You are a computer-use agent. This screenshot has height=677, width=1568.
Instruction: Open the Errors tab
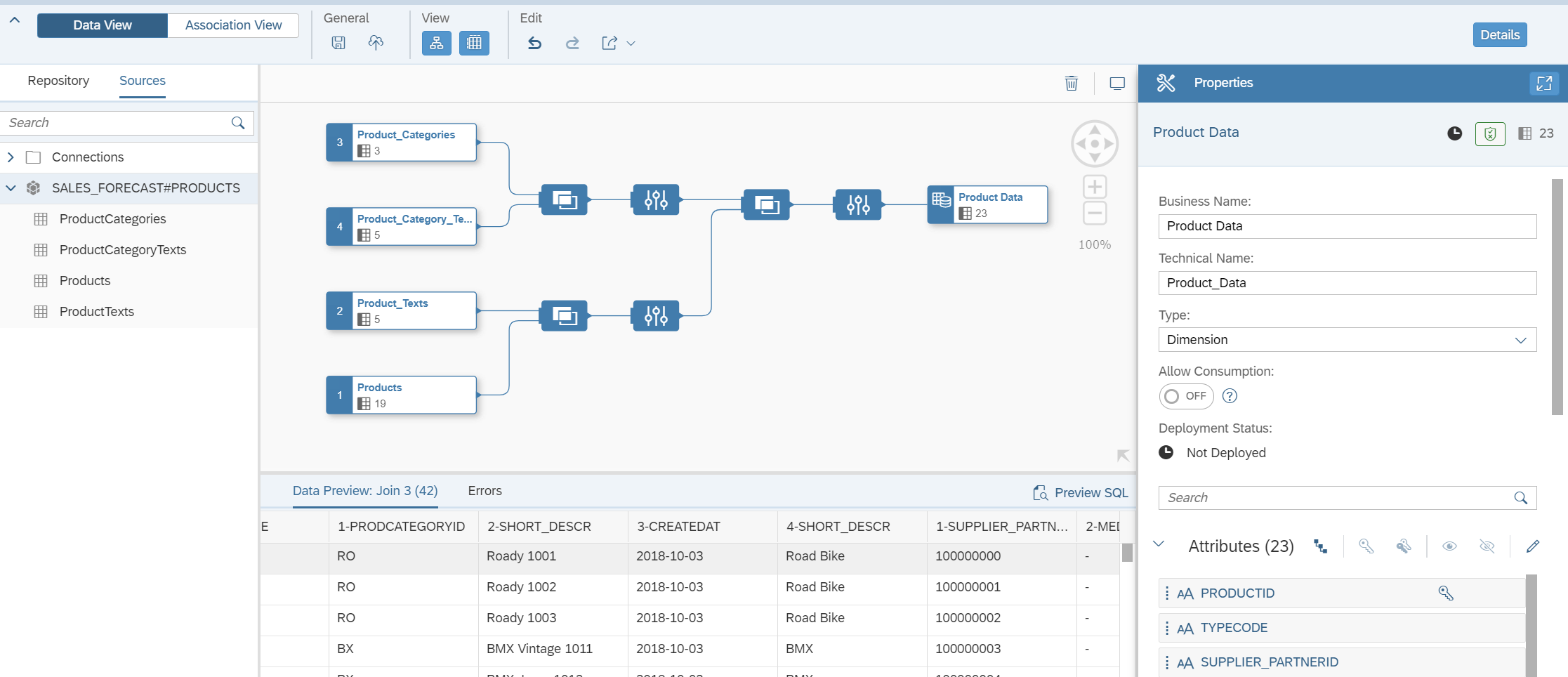tap(485, 491)
